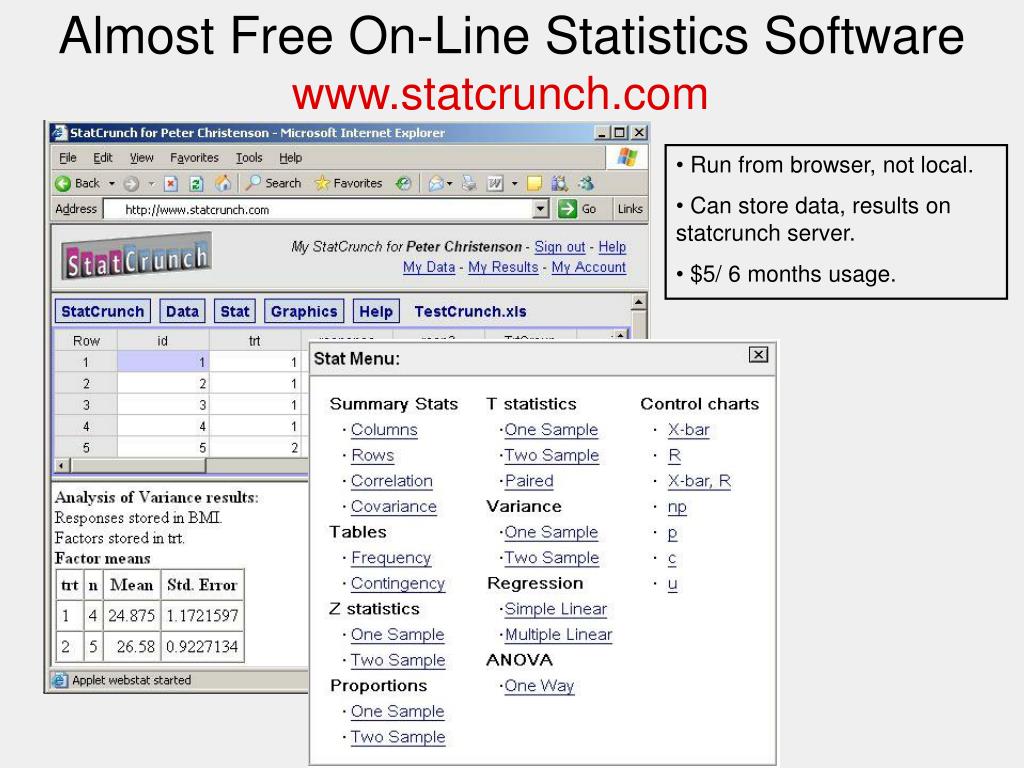Open the History clock icon
The width and height of the screenshot is (1024, 768).
point(404,184)
